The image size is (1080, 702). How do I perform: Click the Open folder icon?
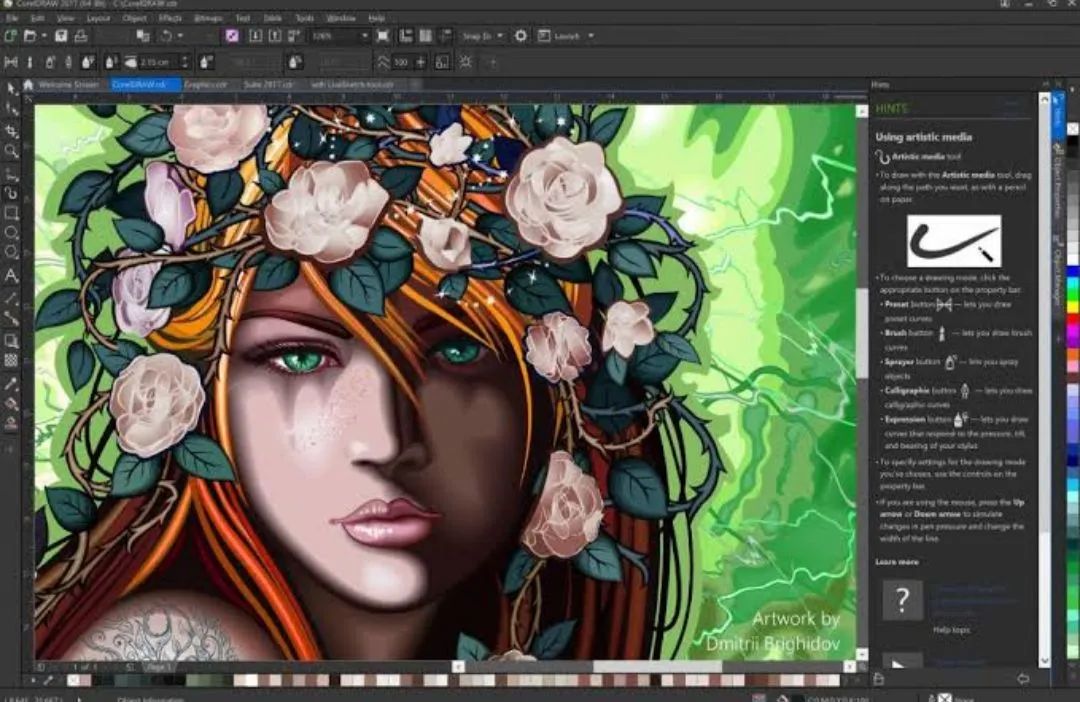click(x=30, y=36)
